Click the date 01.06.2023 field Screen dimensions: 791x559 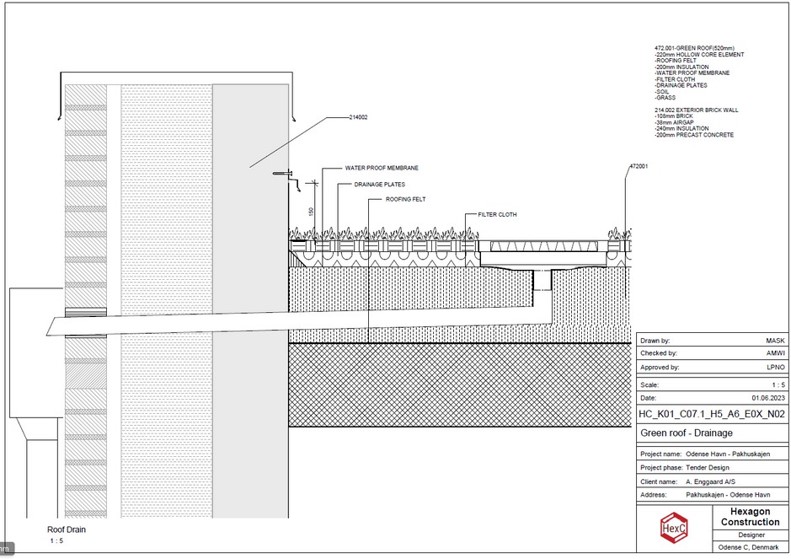pyautogui.click(x=763, y=398)
